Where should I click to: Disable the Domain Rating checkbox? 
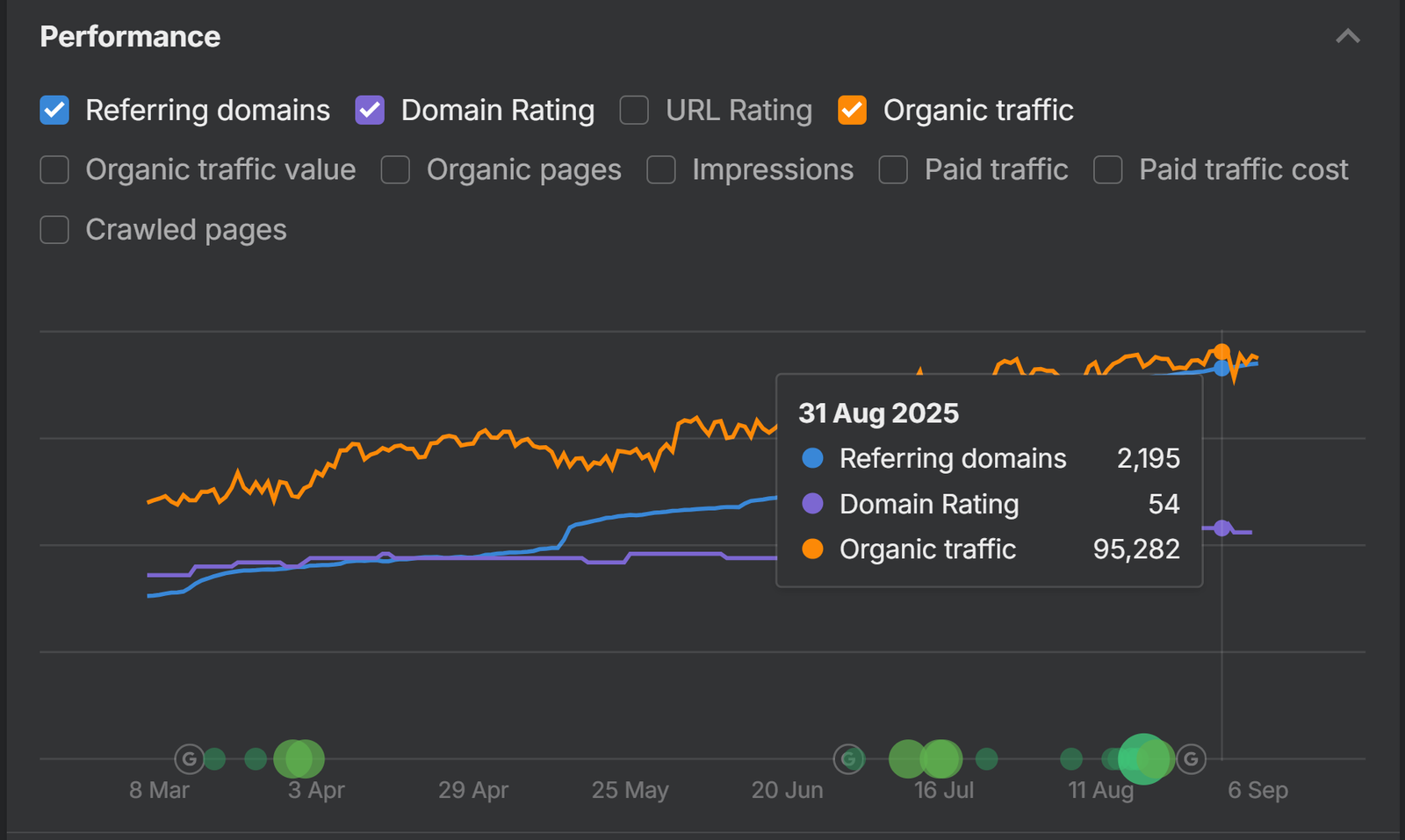point(370,111)
